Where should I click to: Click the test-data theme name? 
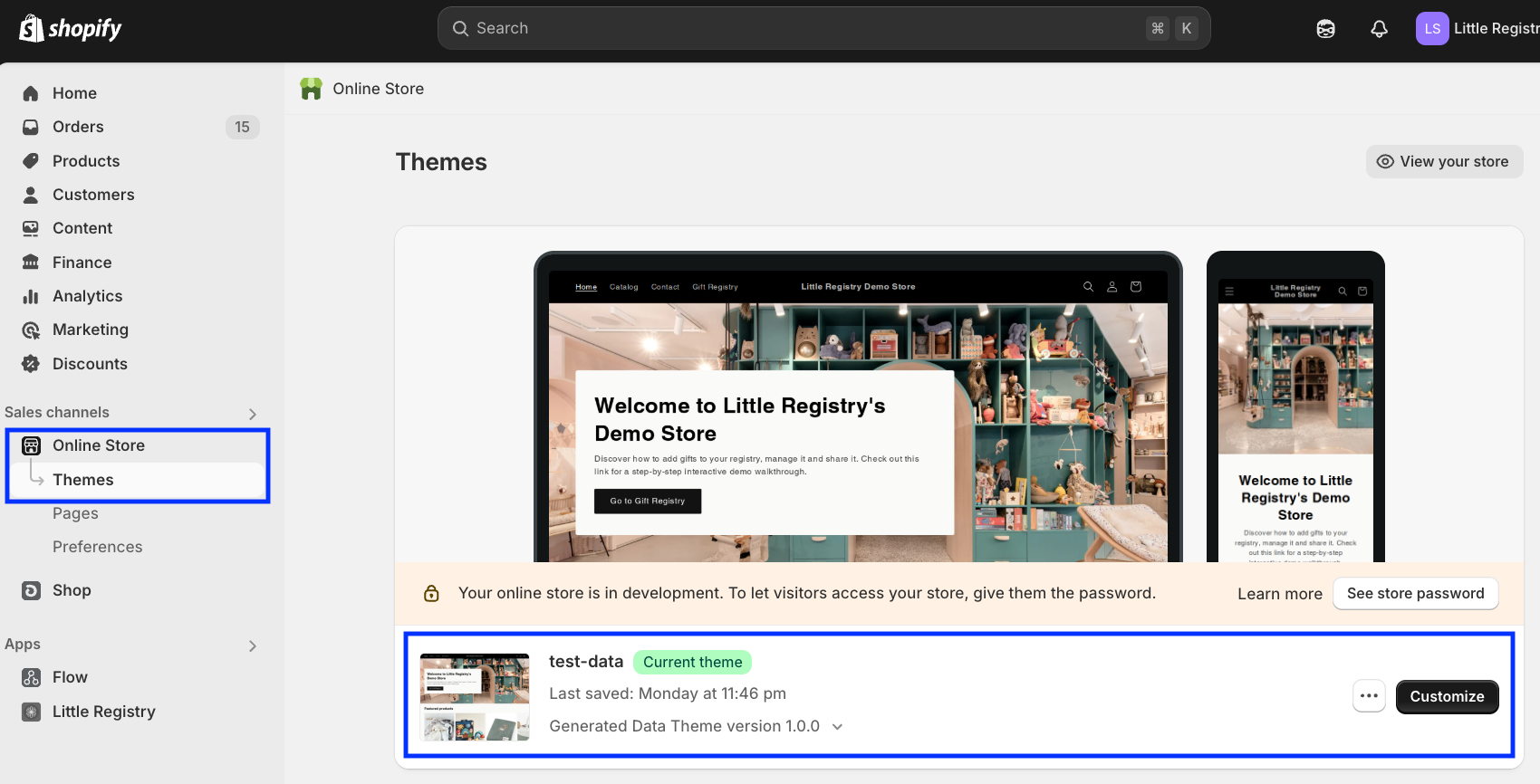(x=586, y=662)
